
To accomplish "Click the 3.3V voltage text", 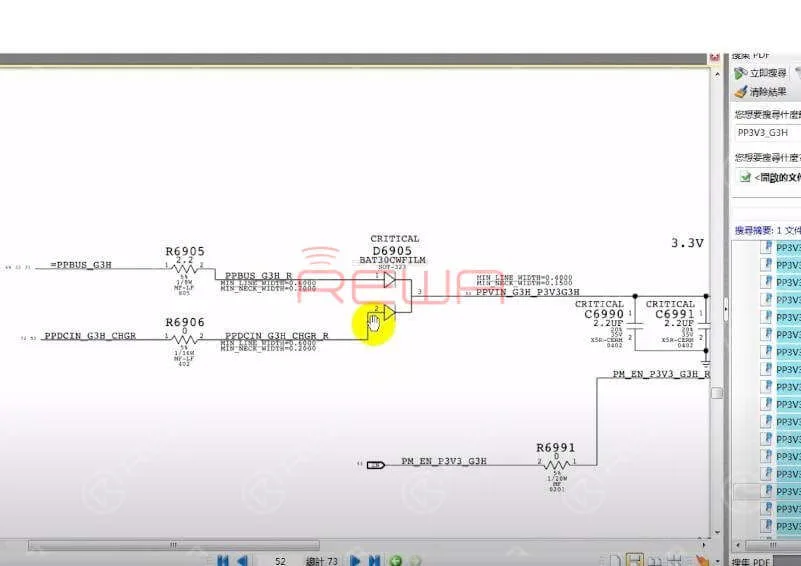I will point(687,243).
